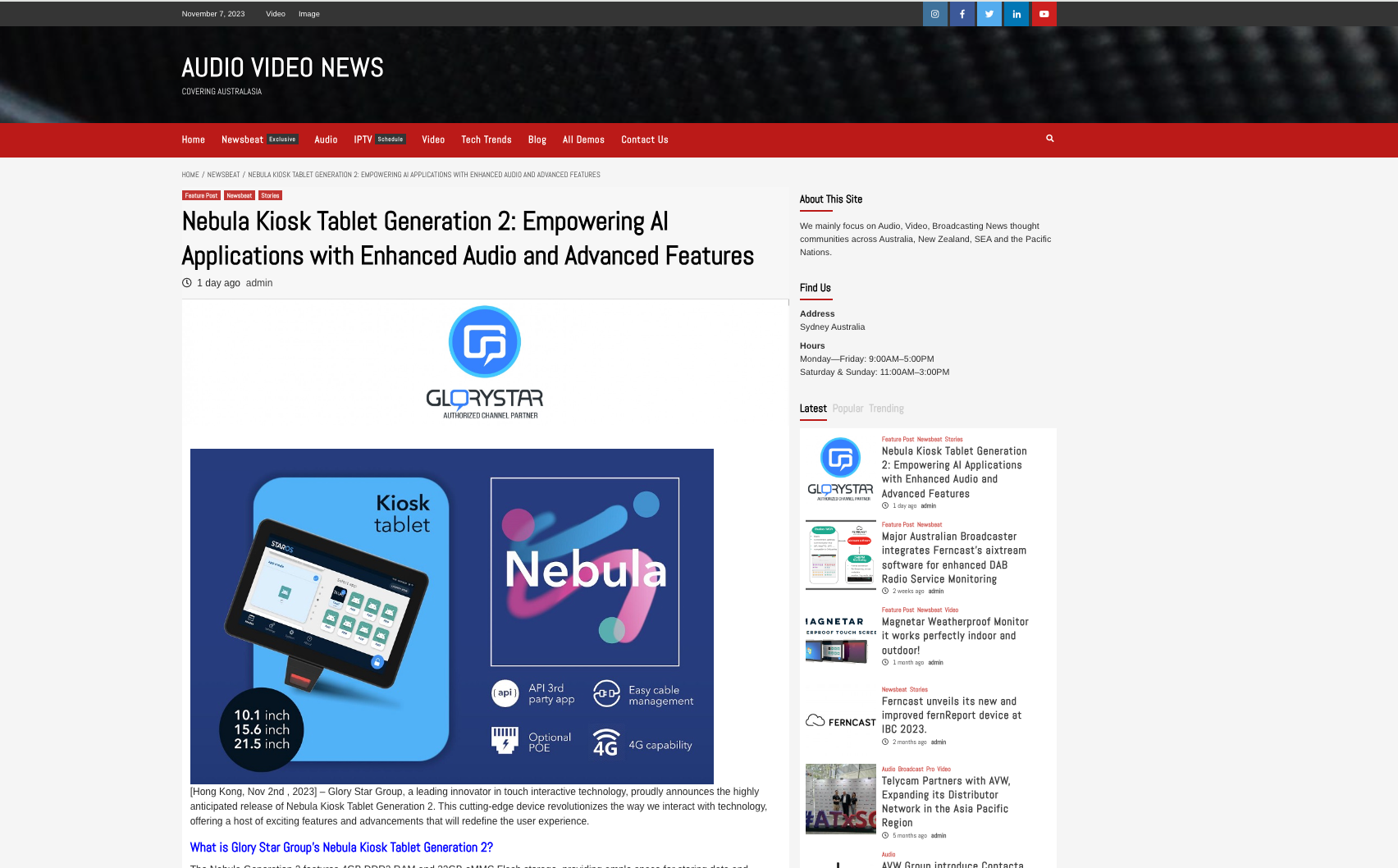The height and width of the screenshot is (868, 1398).
Task: Open the Instagram social icon
Action: [934, 13]
